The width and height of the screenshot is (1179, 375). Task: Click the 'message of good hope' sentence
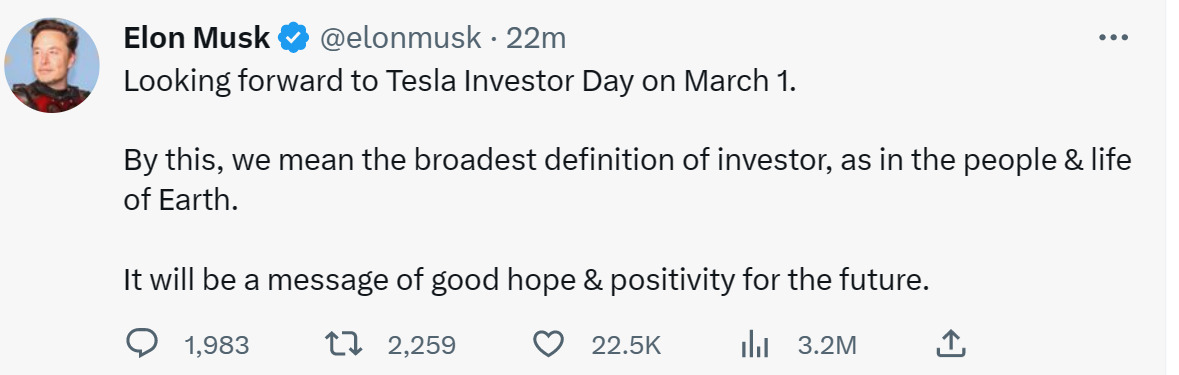point(527,280)
